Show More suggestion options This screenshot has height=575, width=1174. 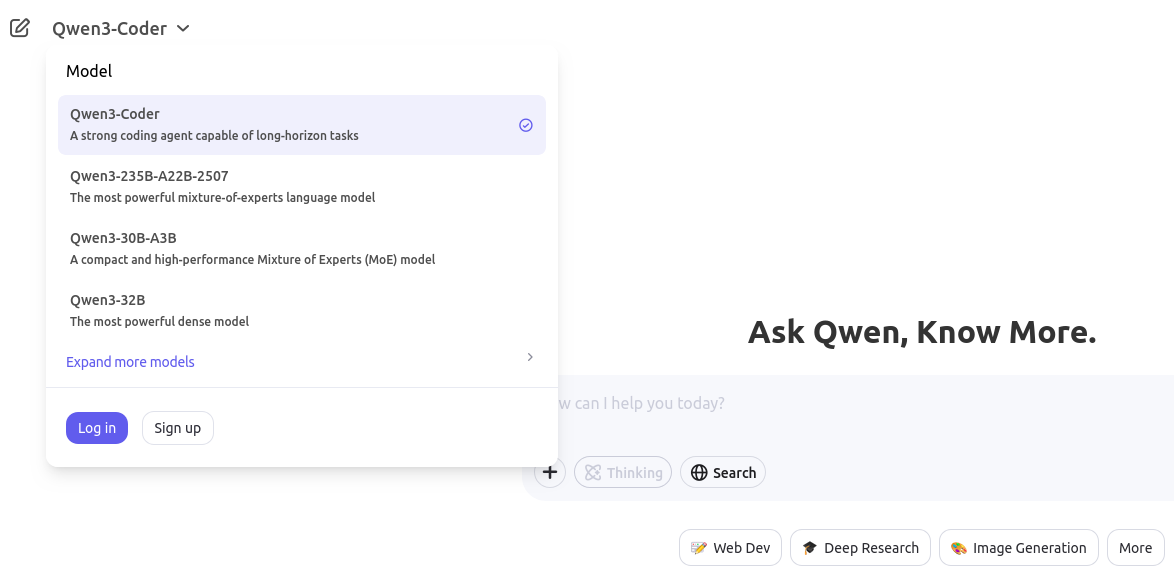coord(1135,548)
